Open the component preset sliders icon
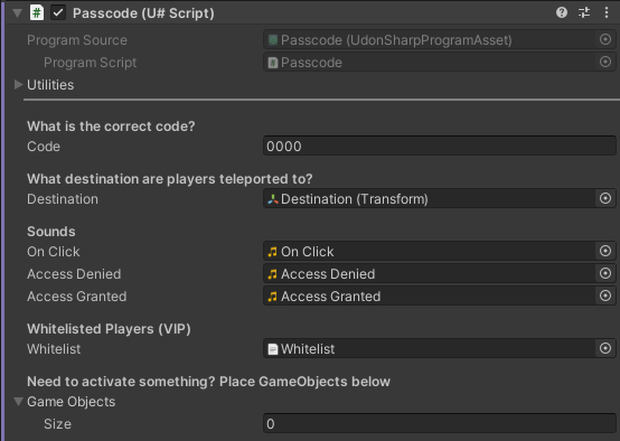 coord(584,13)
